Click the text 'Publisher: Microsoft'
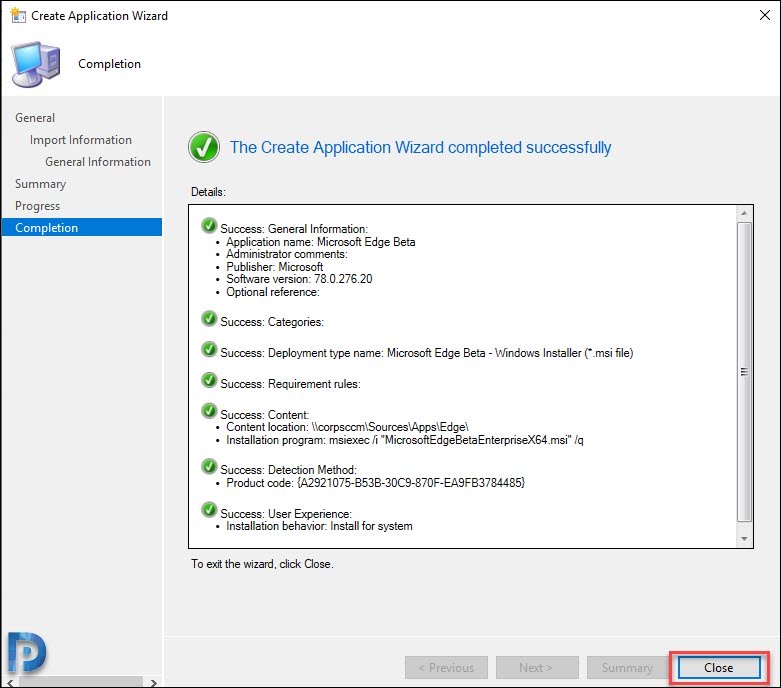The height and width of the screenshot is (688, 781). click(274, 267)
